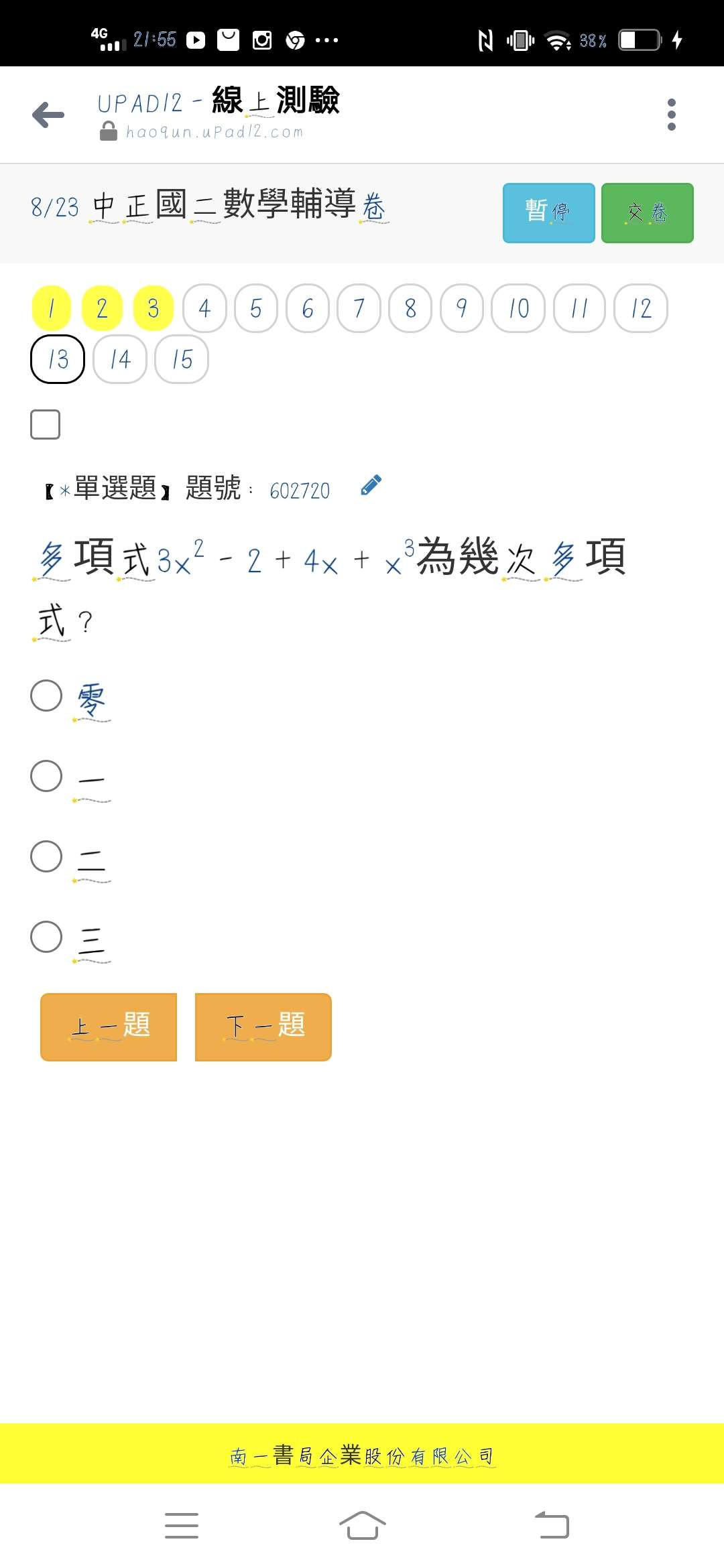Select answer option 二
This screenshot has height=1568, width=724.
[x=46, y=856]
